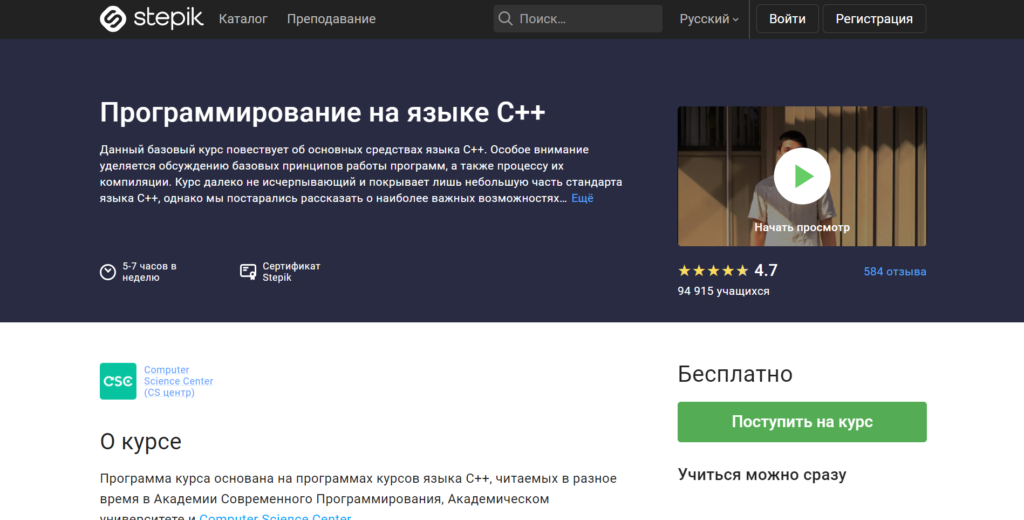Click the Stepik logo in the header
1024x520 pixels.
click(150, 19)
